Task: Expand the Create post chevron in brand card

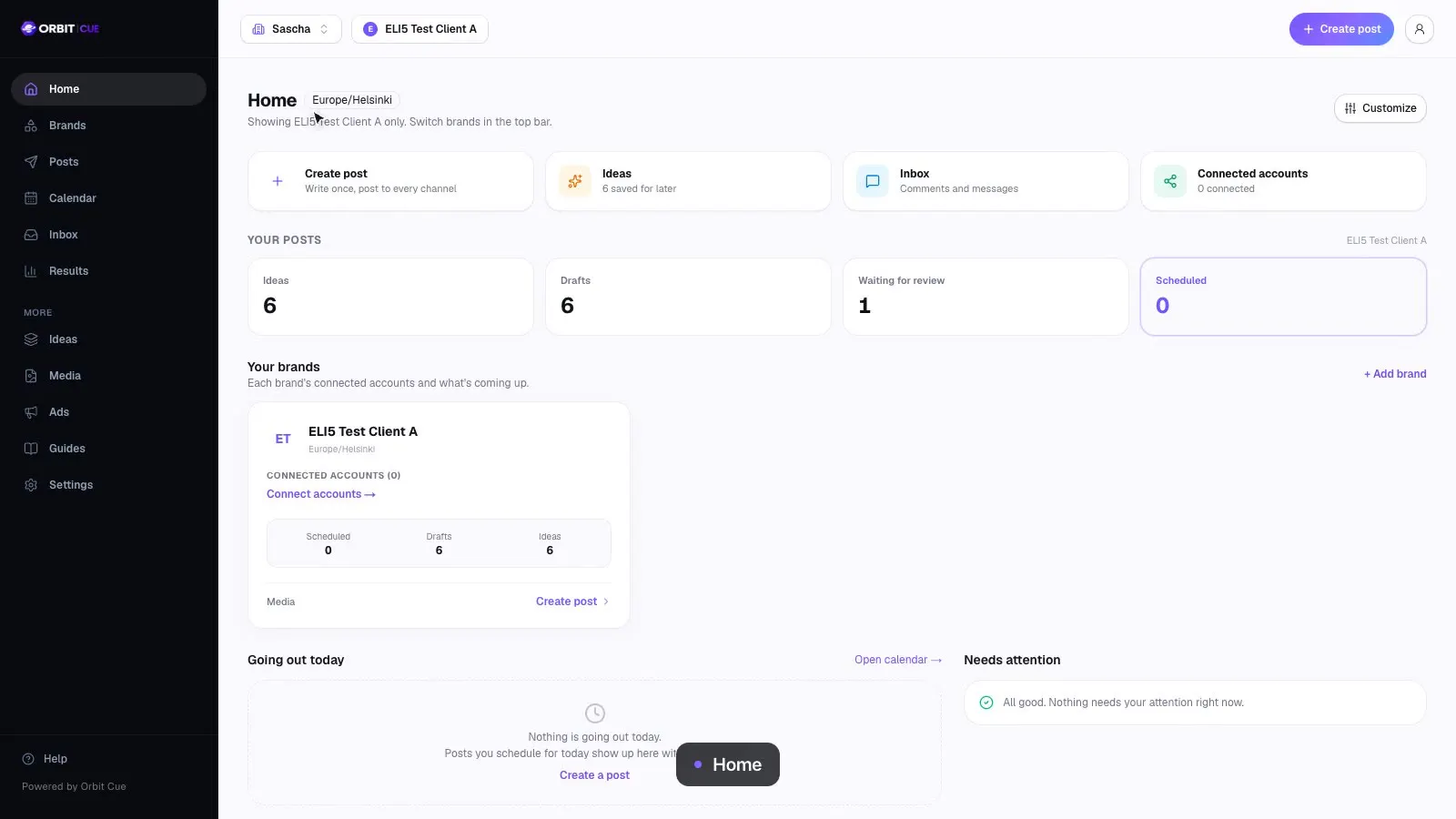Action: pyautogui.click(x=606, y=602)
